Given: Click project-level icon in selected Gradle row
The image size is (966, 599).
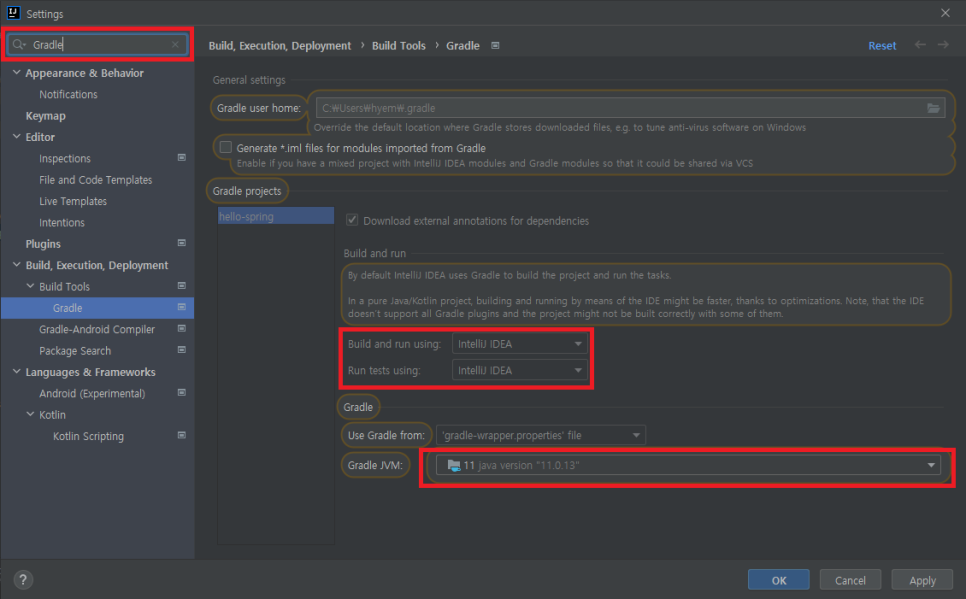Looking at the screenshot, I should [x=182, y=307].
